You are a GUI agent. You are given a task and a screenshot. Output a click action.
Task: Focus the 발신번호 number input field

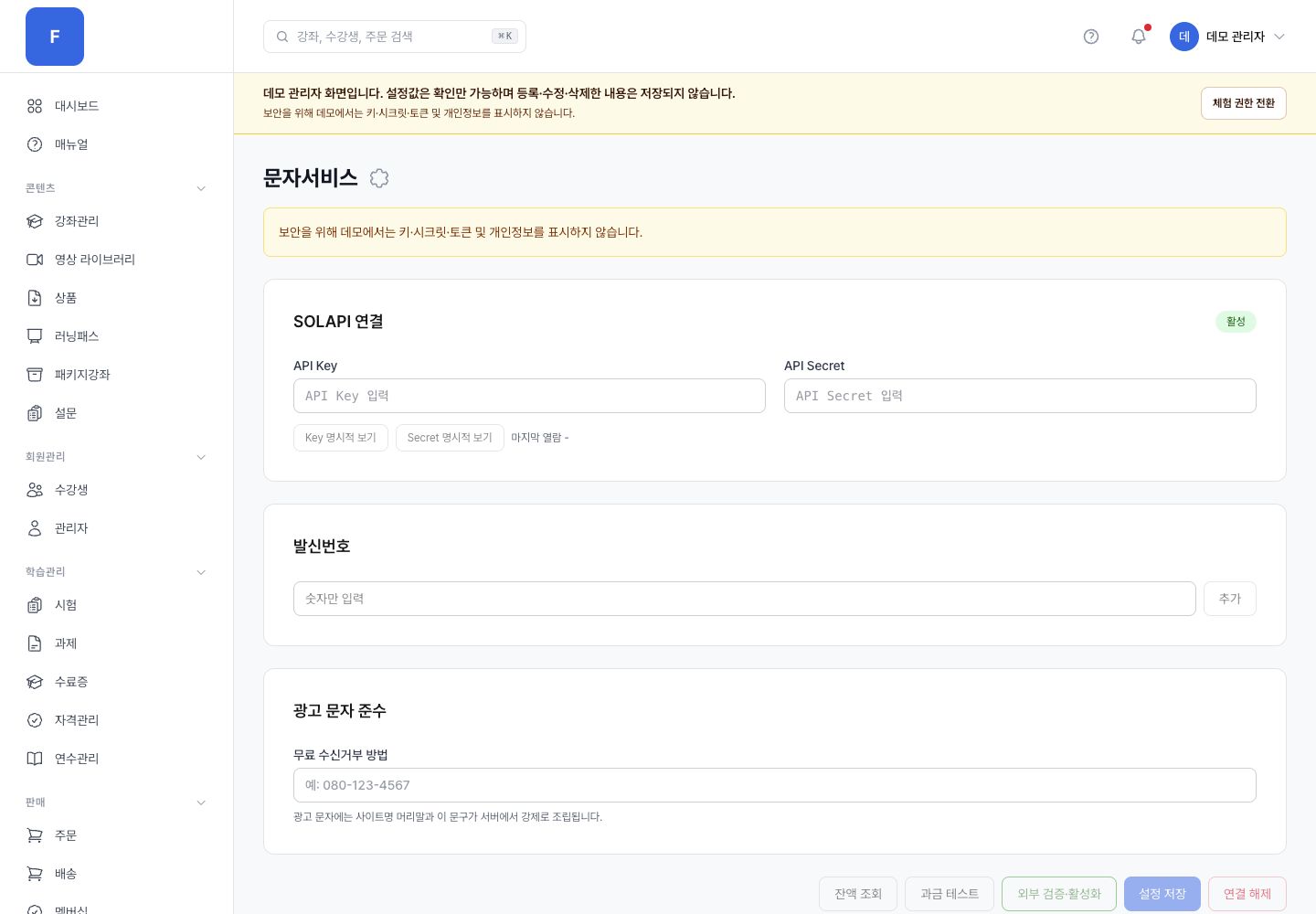(745, 599)
